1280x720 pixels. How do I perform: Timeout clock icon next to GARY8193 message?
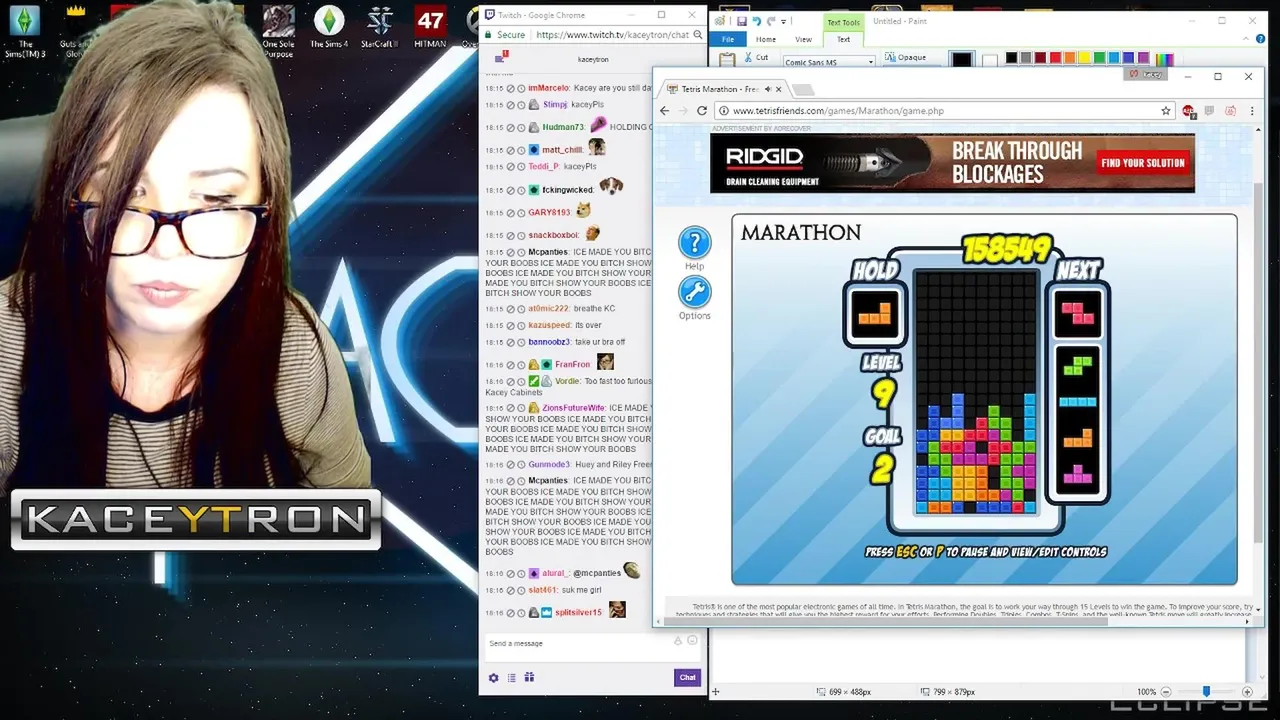[x=521, y=213]
